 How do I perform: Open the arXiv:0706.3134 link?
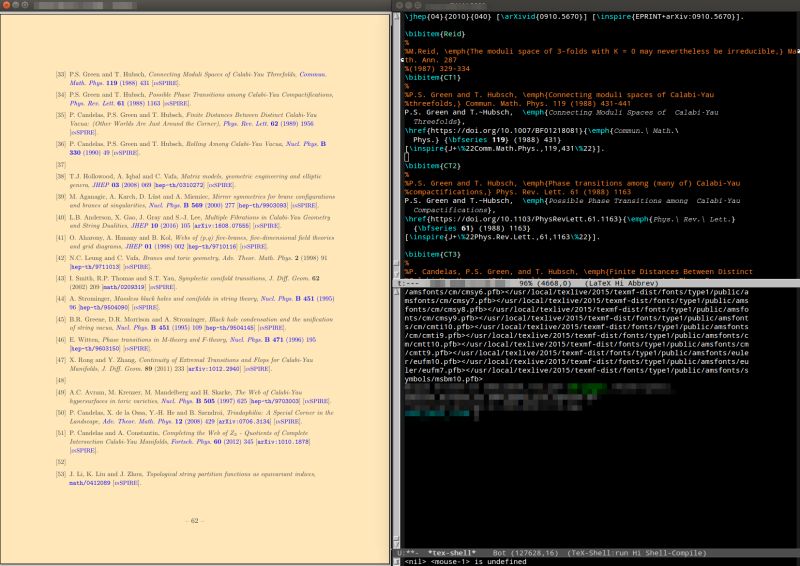click(245, 422)
